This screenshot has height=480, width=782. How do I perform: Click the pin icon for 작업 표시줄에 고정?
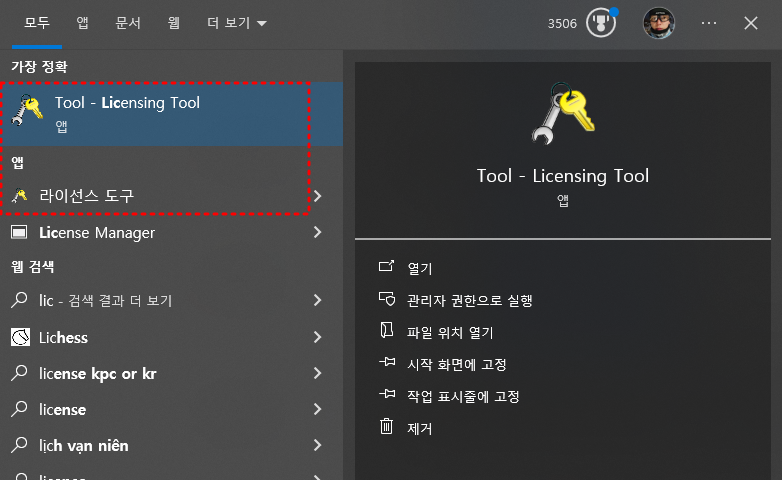point(387,394)
